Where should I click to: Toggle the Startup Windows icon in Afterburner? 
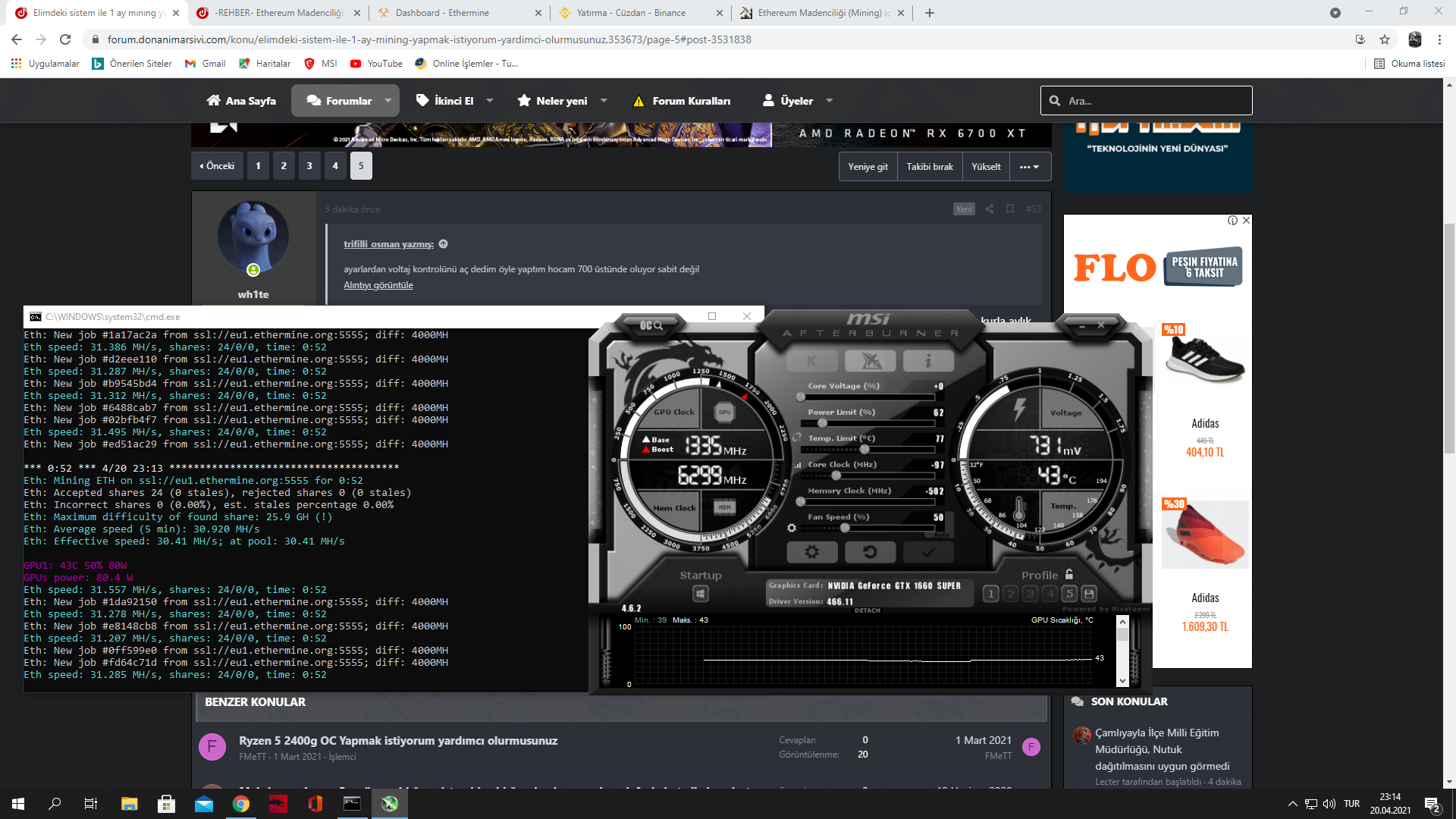701,594
